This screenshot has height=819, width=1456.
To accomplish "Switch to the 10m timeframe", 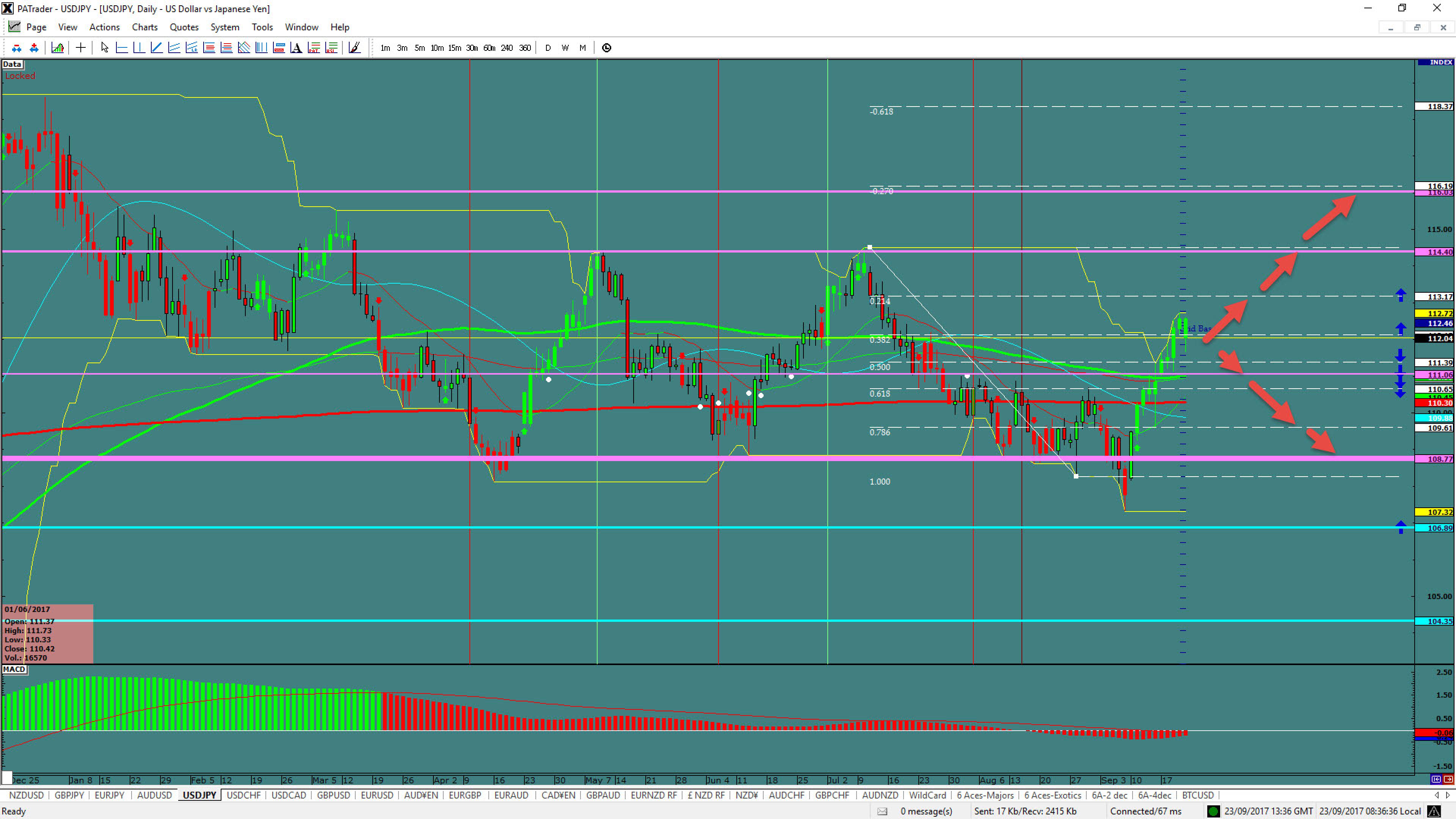I will (x=437, y=48).
